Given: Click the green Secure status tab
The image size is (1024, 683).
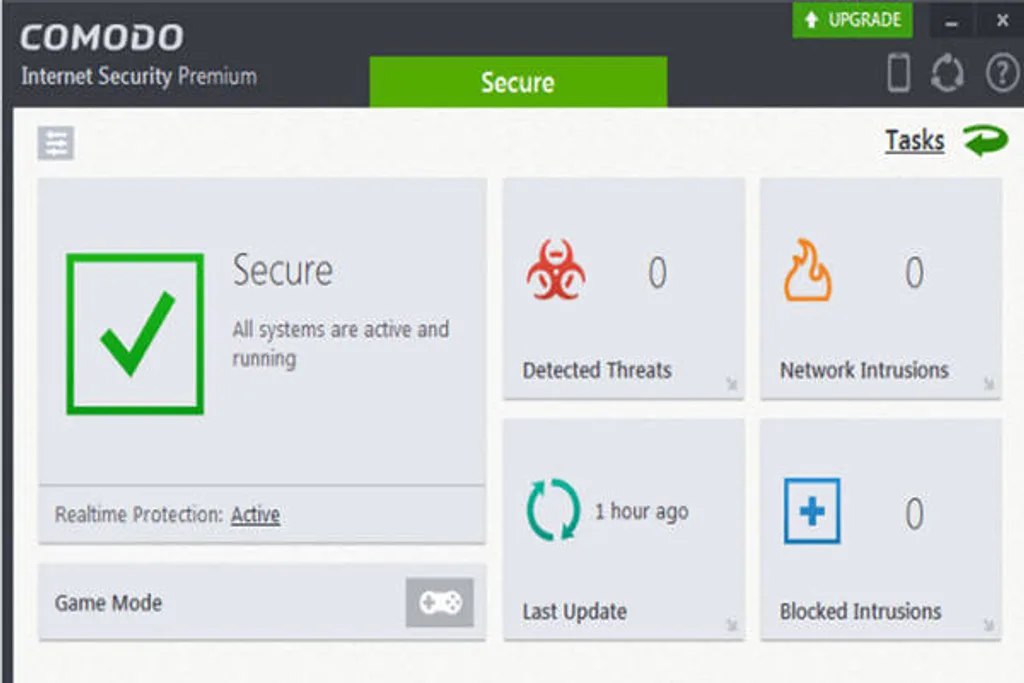Looking at the screenshot, I should click(x=519, y=82).
